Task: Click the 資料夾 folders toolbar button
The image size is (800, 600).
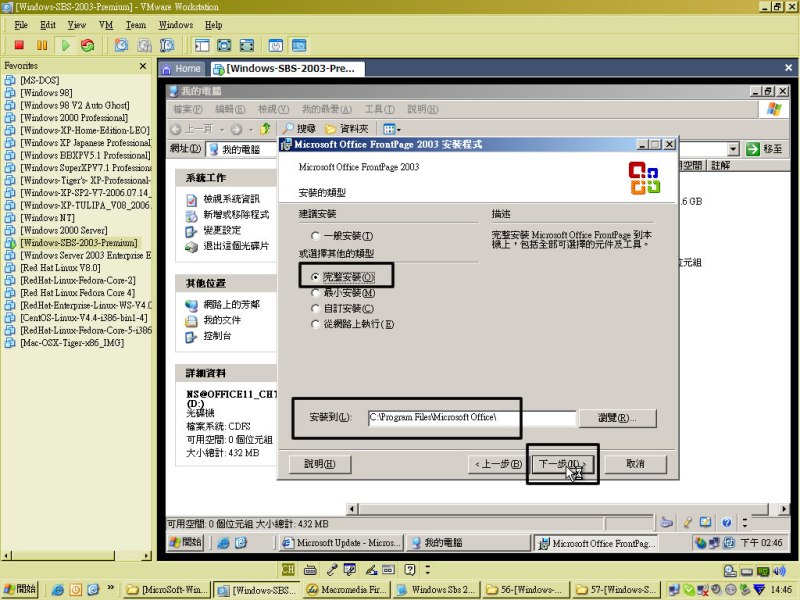Action: pyautogui.click(x=347, y=129)
